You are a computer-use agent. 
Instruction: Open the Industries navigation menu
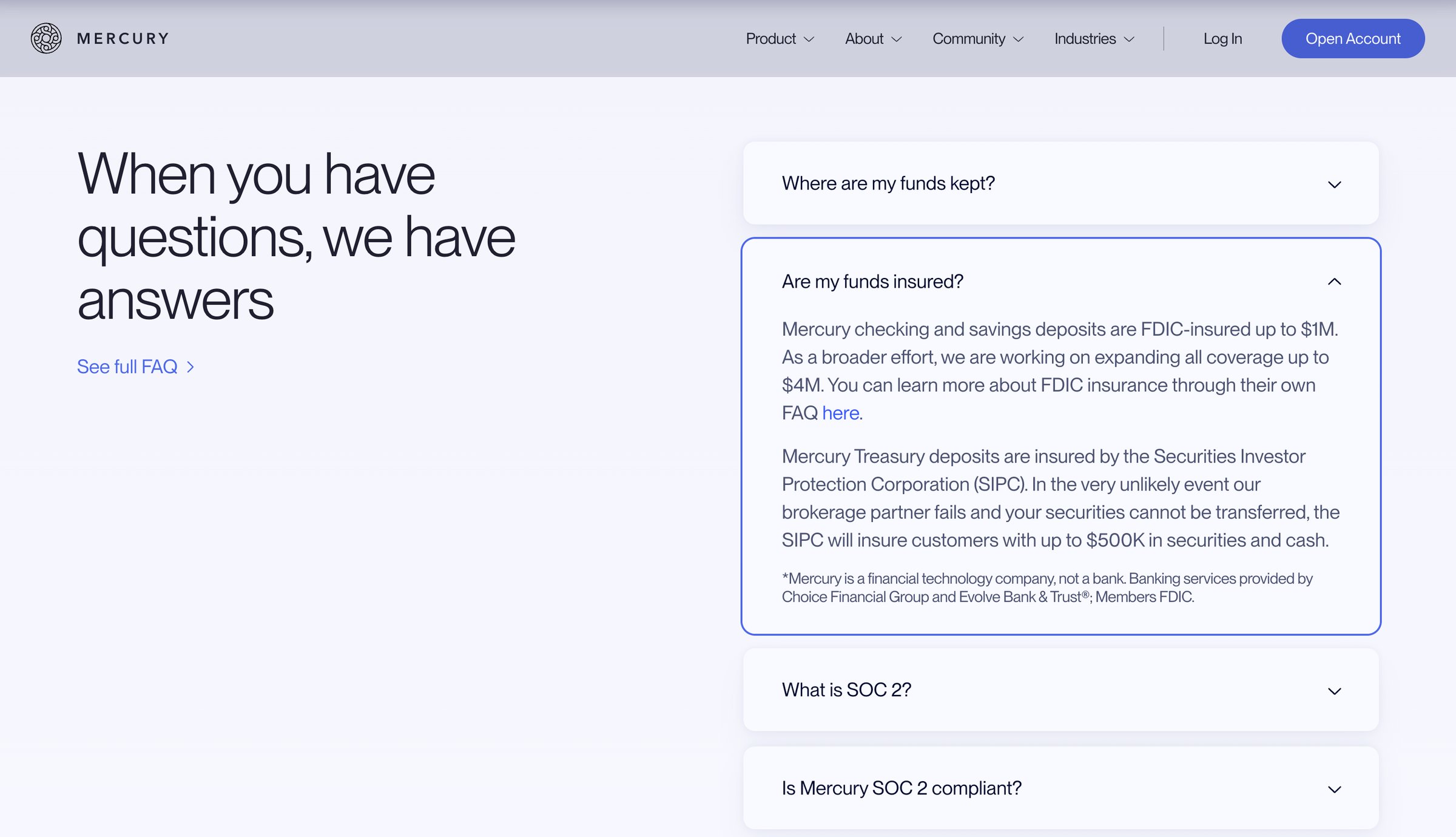[1094, 39]
